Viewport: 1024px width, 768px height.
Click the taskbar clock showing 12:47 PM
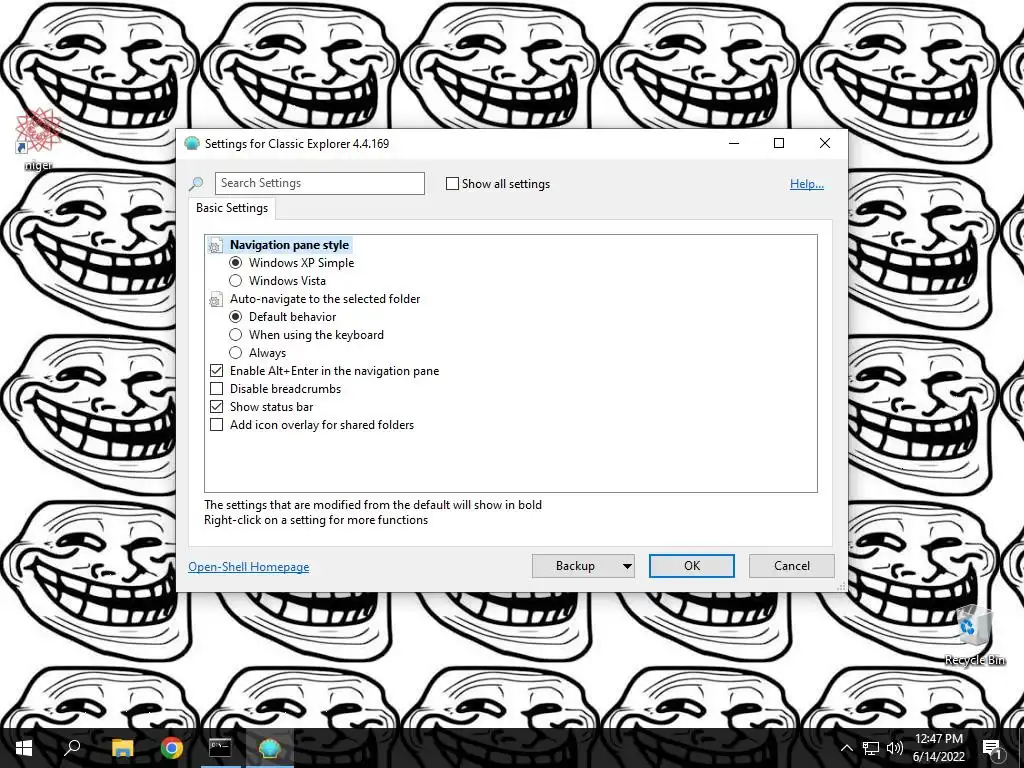[938, 739]
